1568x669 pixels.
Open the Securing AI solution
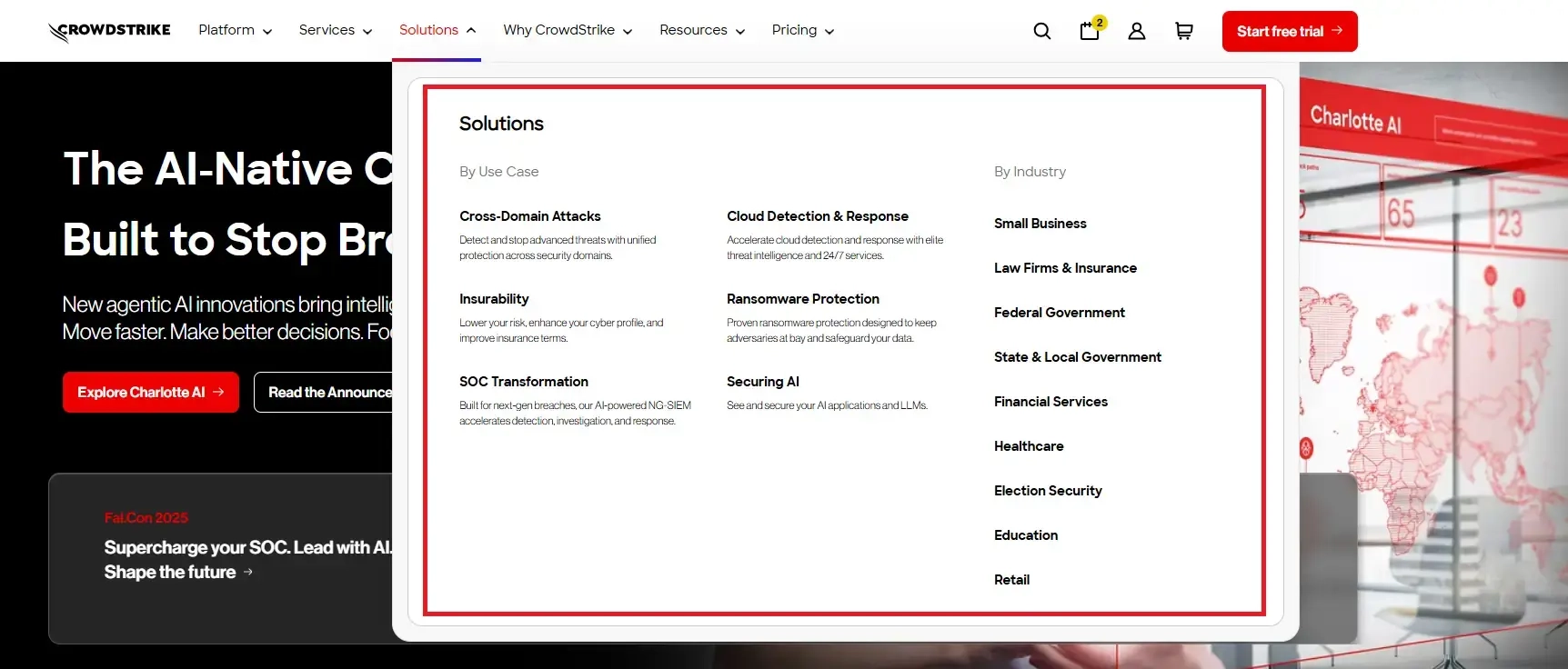[763, 382]
